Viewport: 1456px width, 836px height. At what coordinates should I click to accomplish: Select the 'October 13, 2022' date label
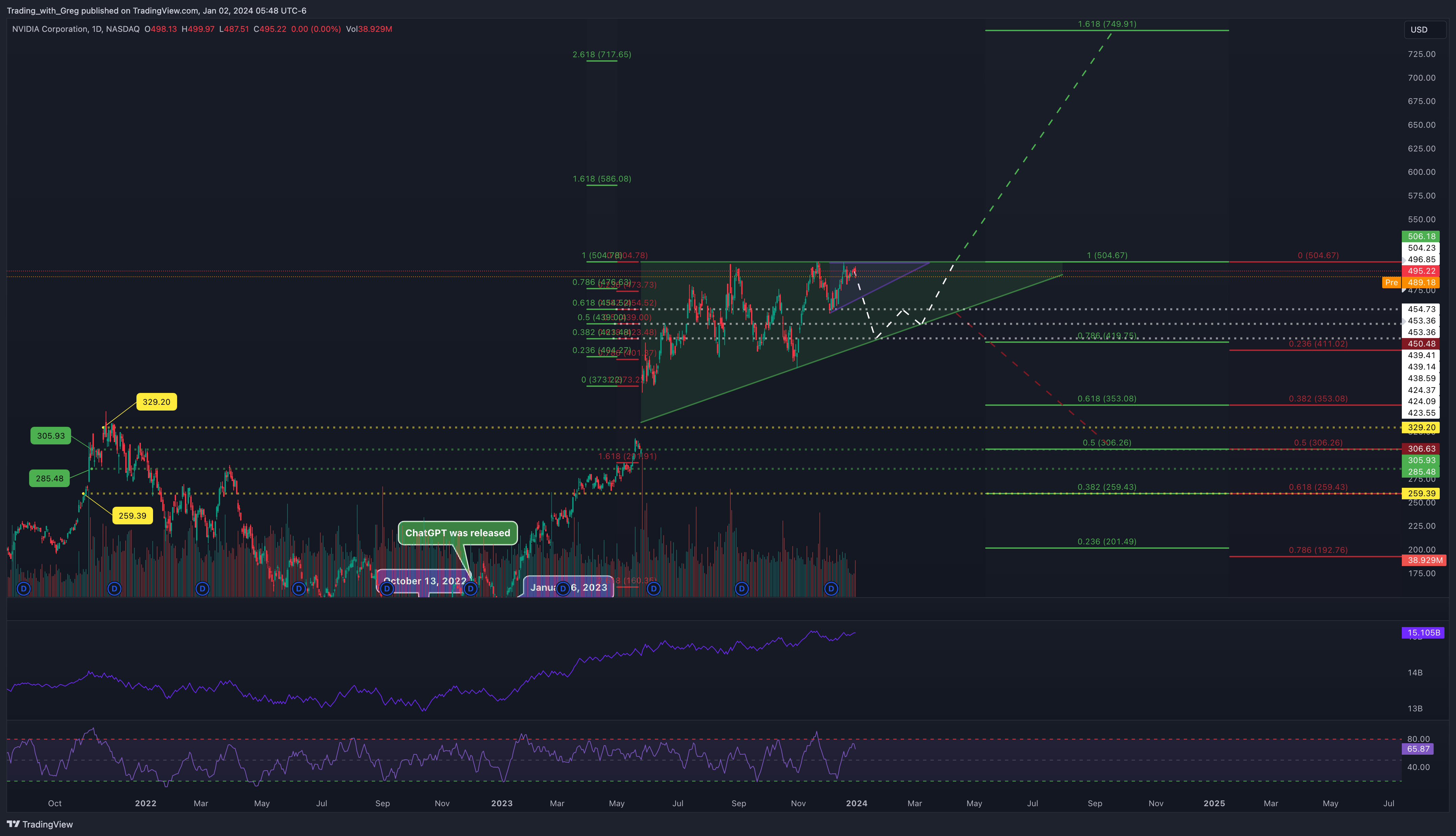[425, 581]
